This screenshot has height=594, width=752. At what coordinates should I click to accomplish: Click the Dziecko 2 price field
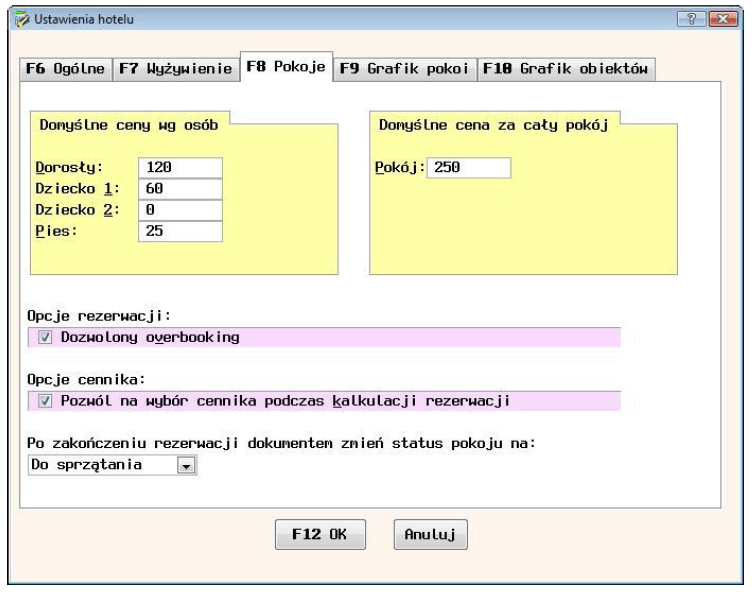pos(180,210)
